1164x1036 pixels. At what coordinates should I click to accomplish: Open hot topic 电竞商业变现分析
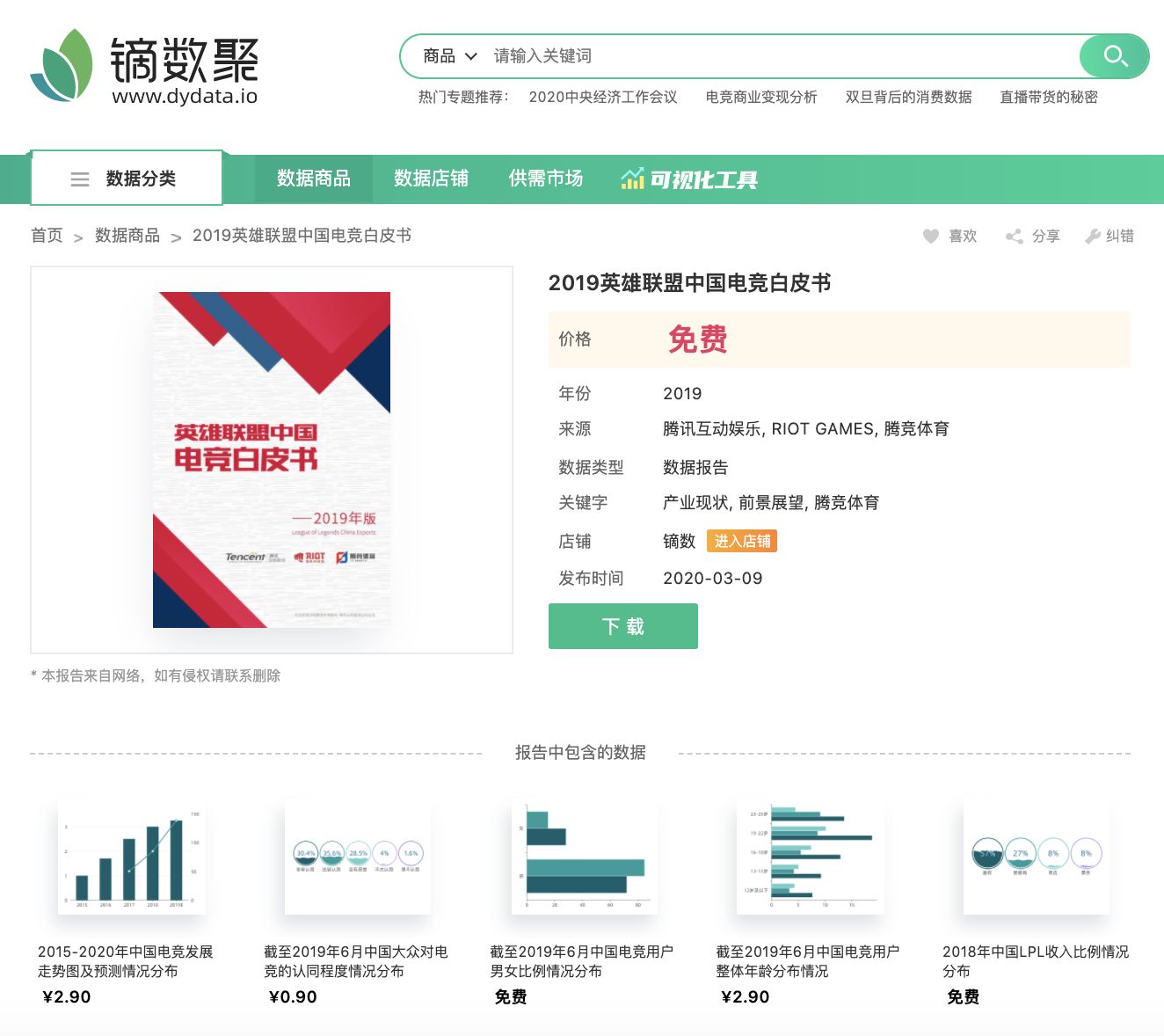761,97
